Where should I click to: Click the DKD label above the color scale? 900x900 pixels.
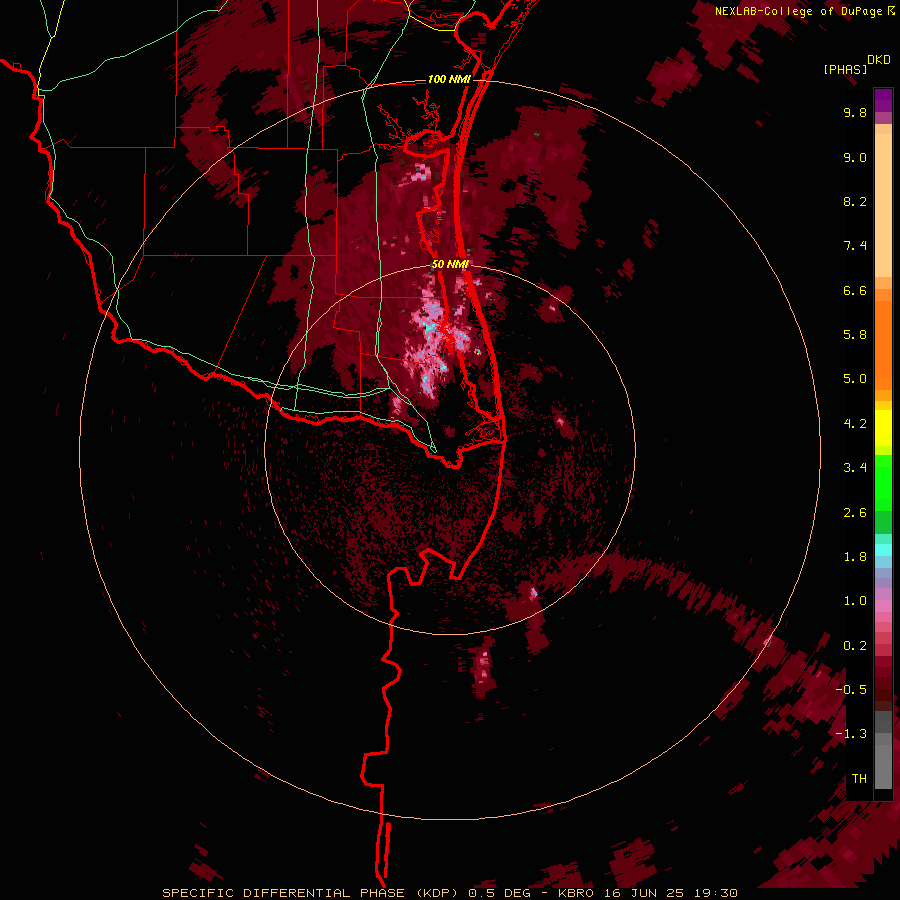(x=878, y=60)
